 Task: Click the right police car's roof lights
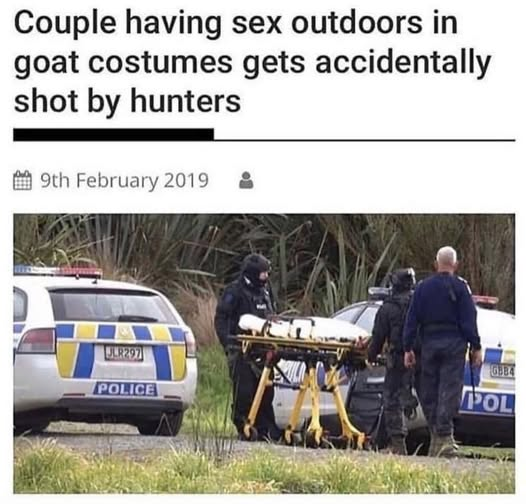click(x=484, y=300)
